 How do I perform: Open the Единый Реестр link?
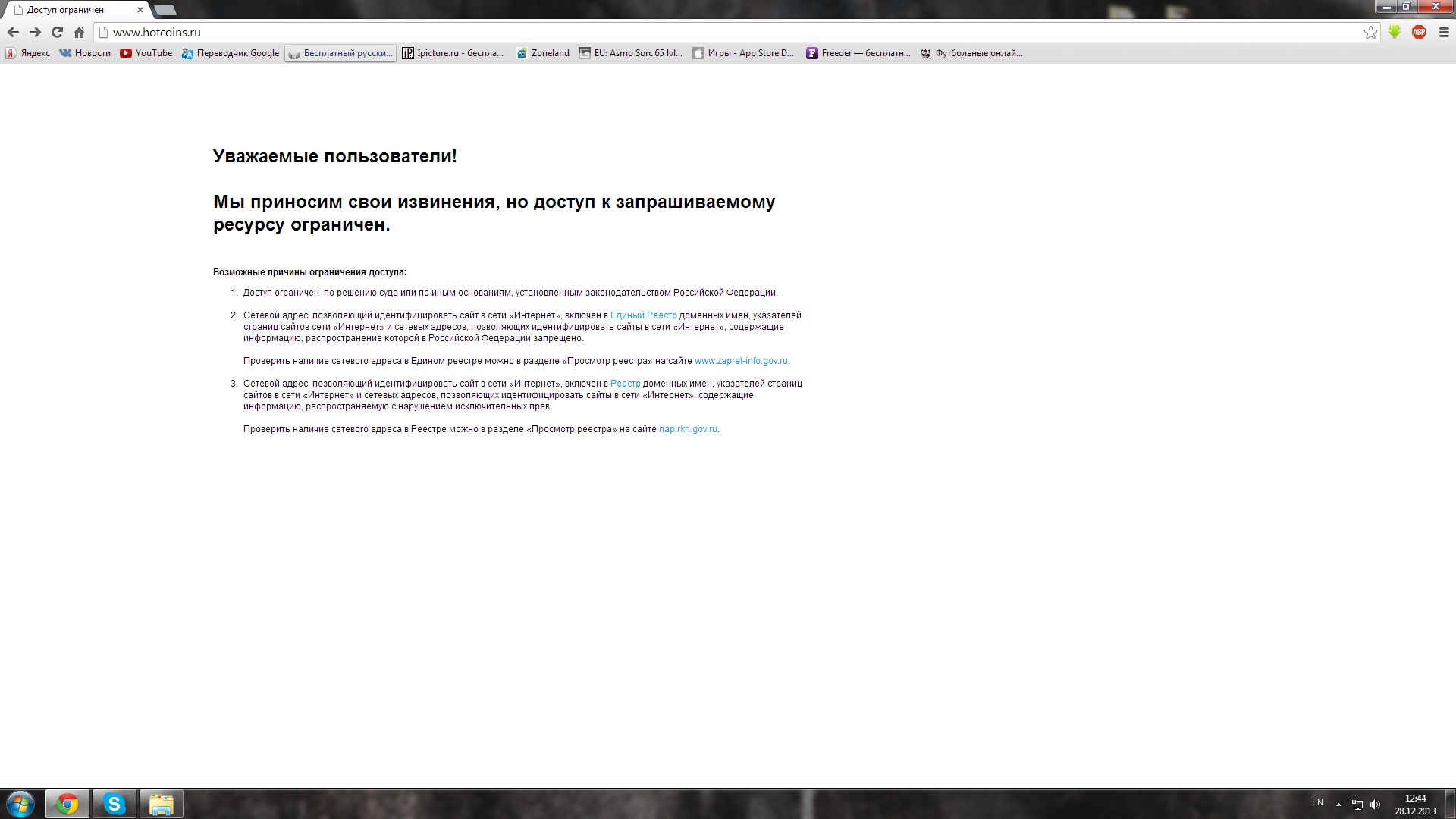pos(643,315)
